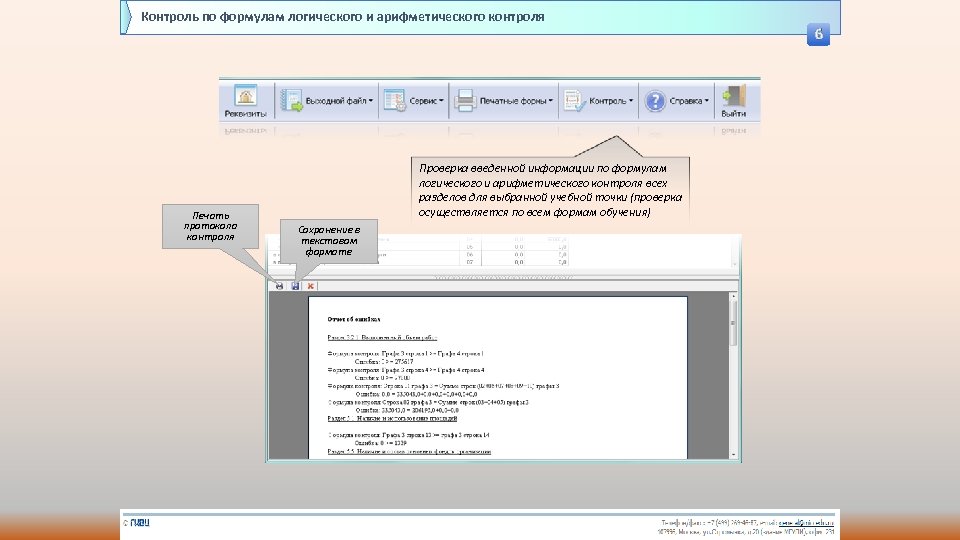Open the Контроль menu label
Screen dimensions: 960x540
click(607, 101)
